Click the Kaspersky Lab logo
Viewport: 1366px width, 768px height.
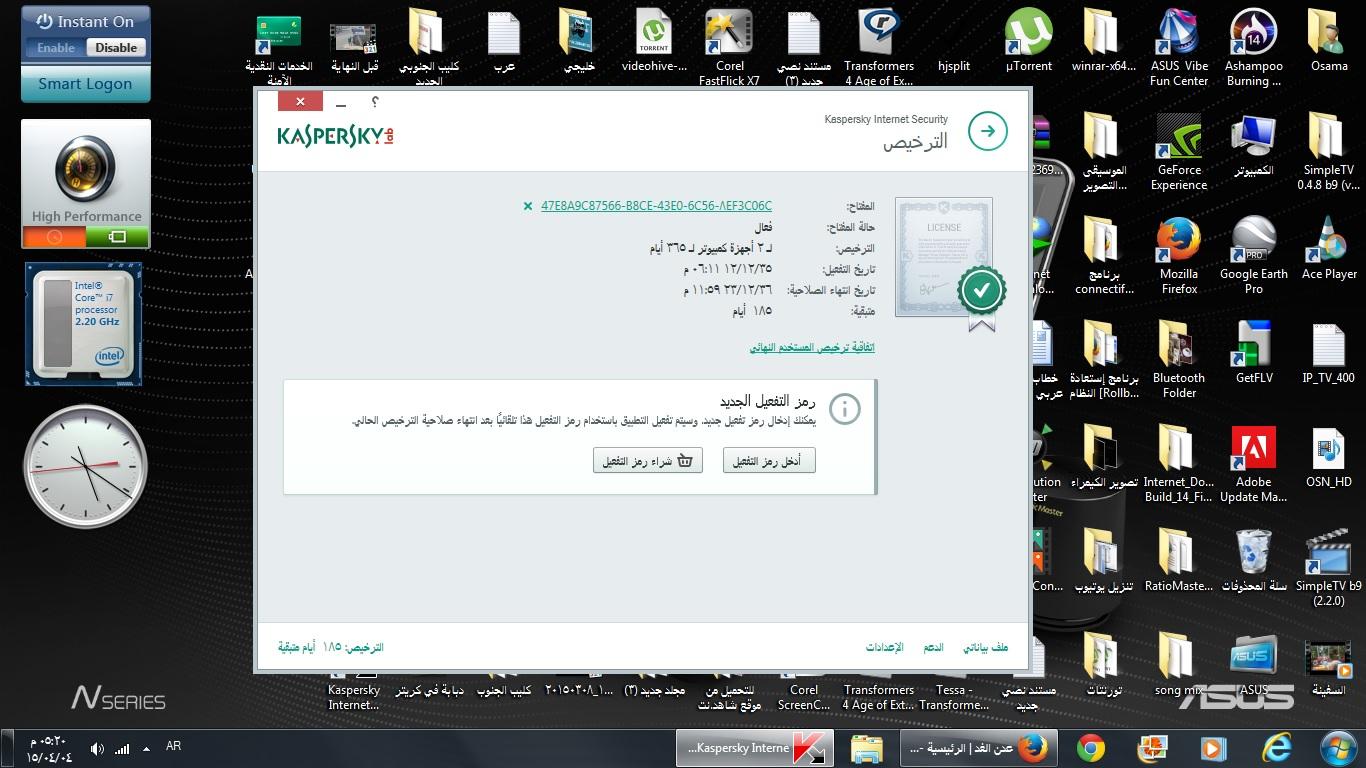[335, 136]
